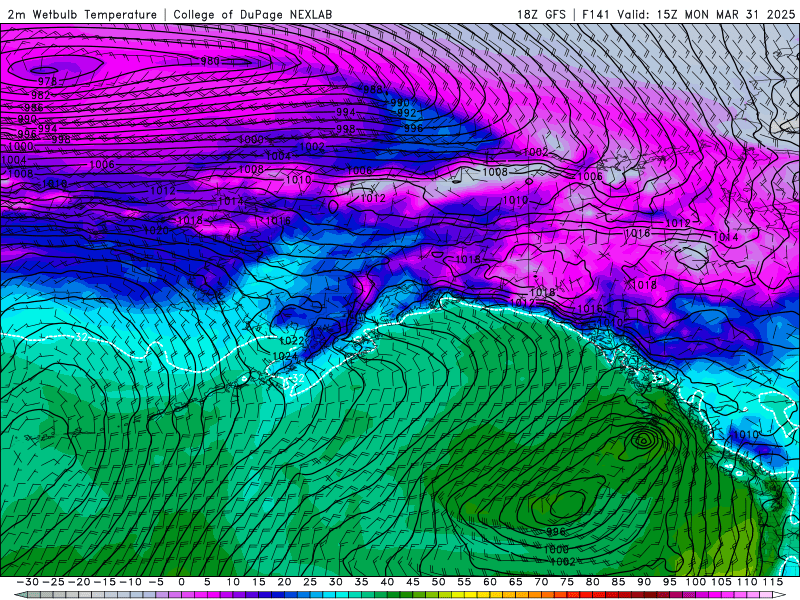Click the 25 value on the color scale
The width and height of the screenshot is (800, 600).
tap(310, 582)
